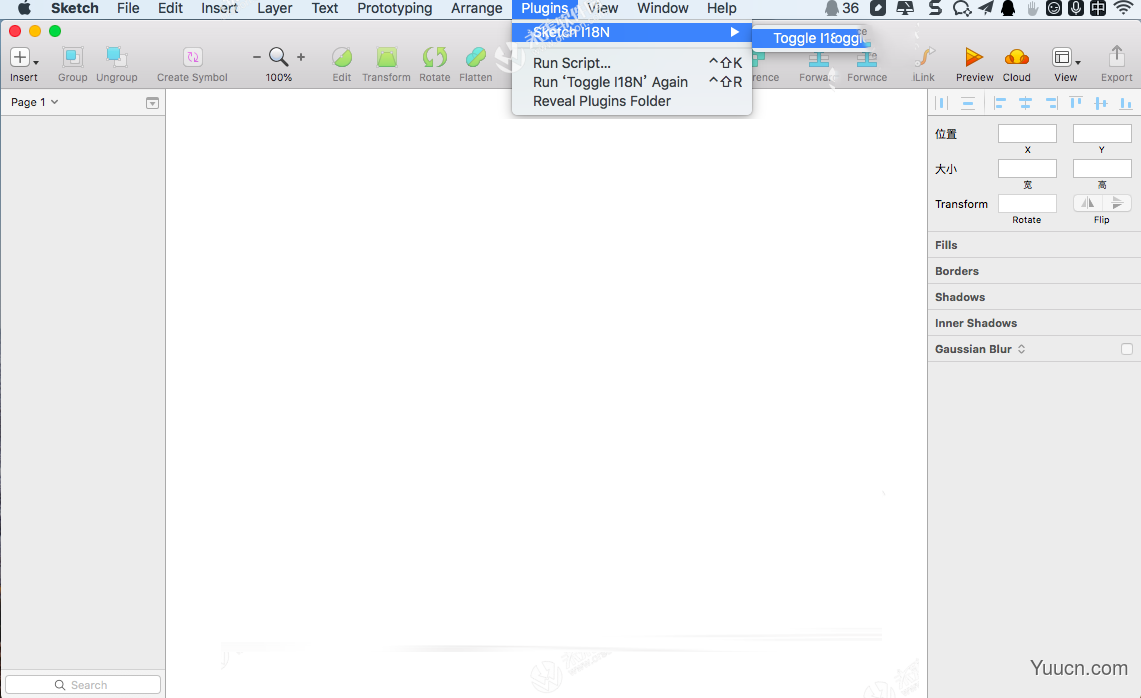Align layers to left edge
This screenshot has height=698, width=1141.
pos(1000,103)
